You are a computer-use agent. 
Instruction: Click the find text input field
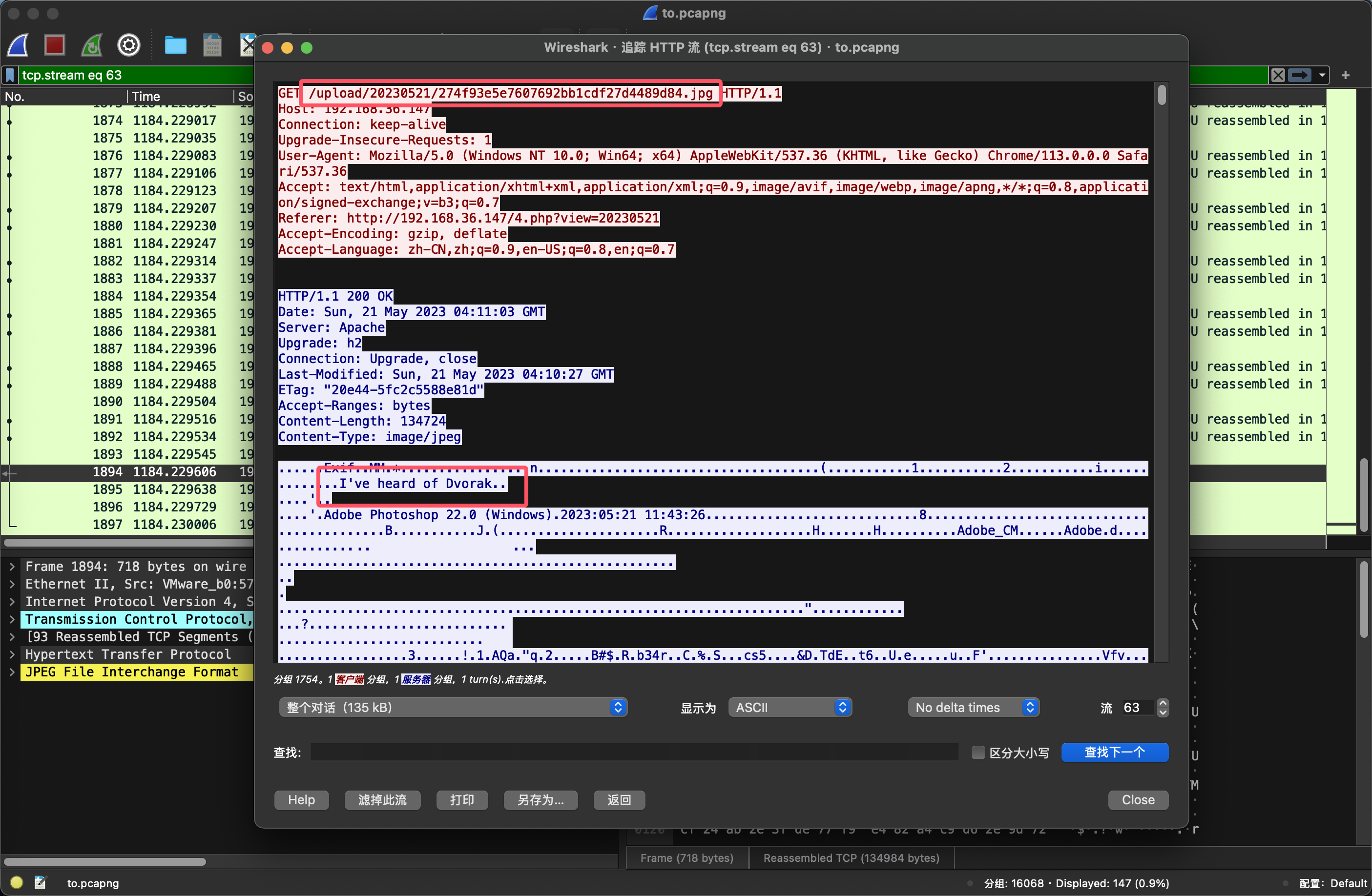click(x=634, y=753)
